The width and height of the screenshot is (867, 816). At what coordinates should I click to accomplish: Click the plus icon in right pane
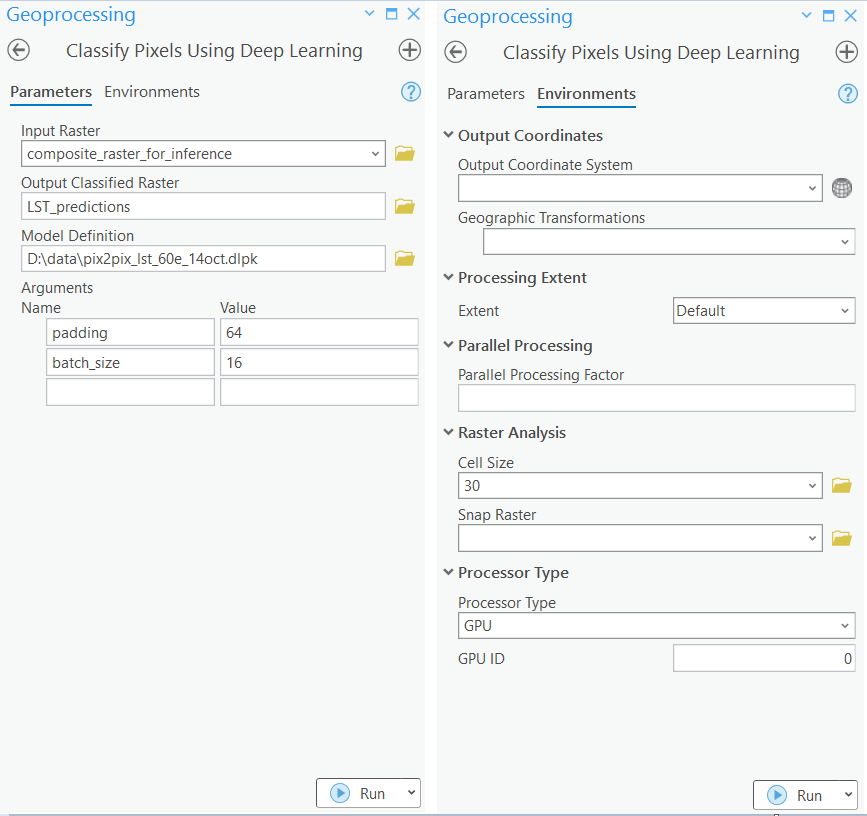[x=846, y=52]
